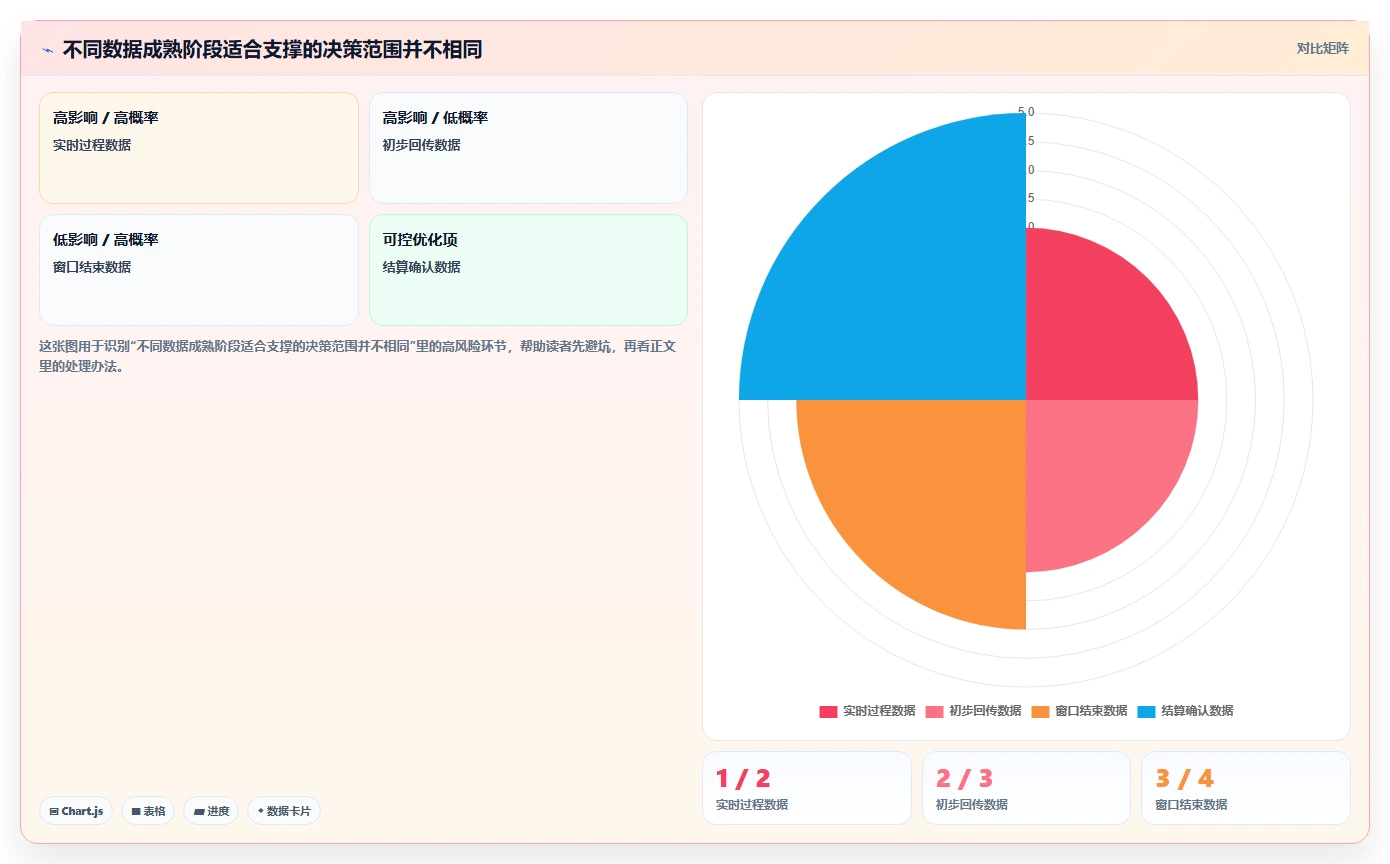Toggle 初步回传数据 legend swatch
This screenshot has height=864, width=1390.
click(934, 711)
